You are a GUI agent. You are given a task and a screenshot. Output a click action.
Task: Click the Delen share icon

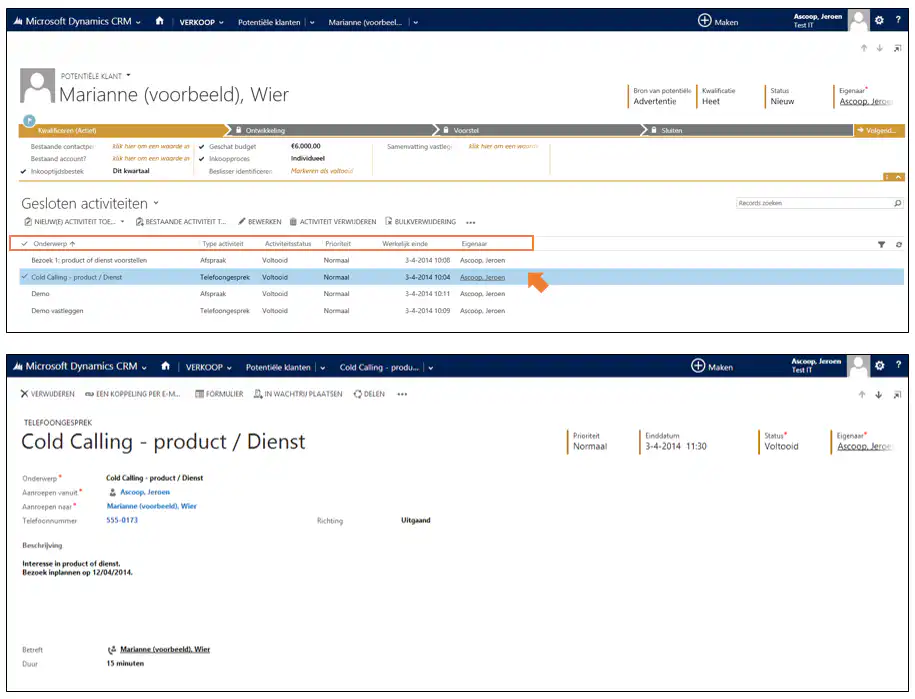pyautogui.click(x=357, y=394)
